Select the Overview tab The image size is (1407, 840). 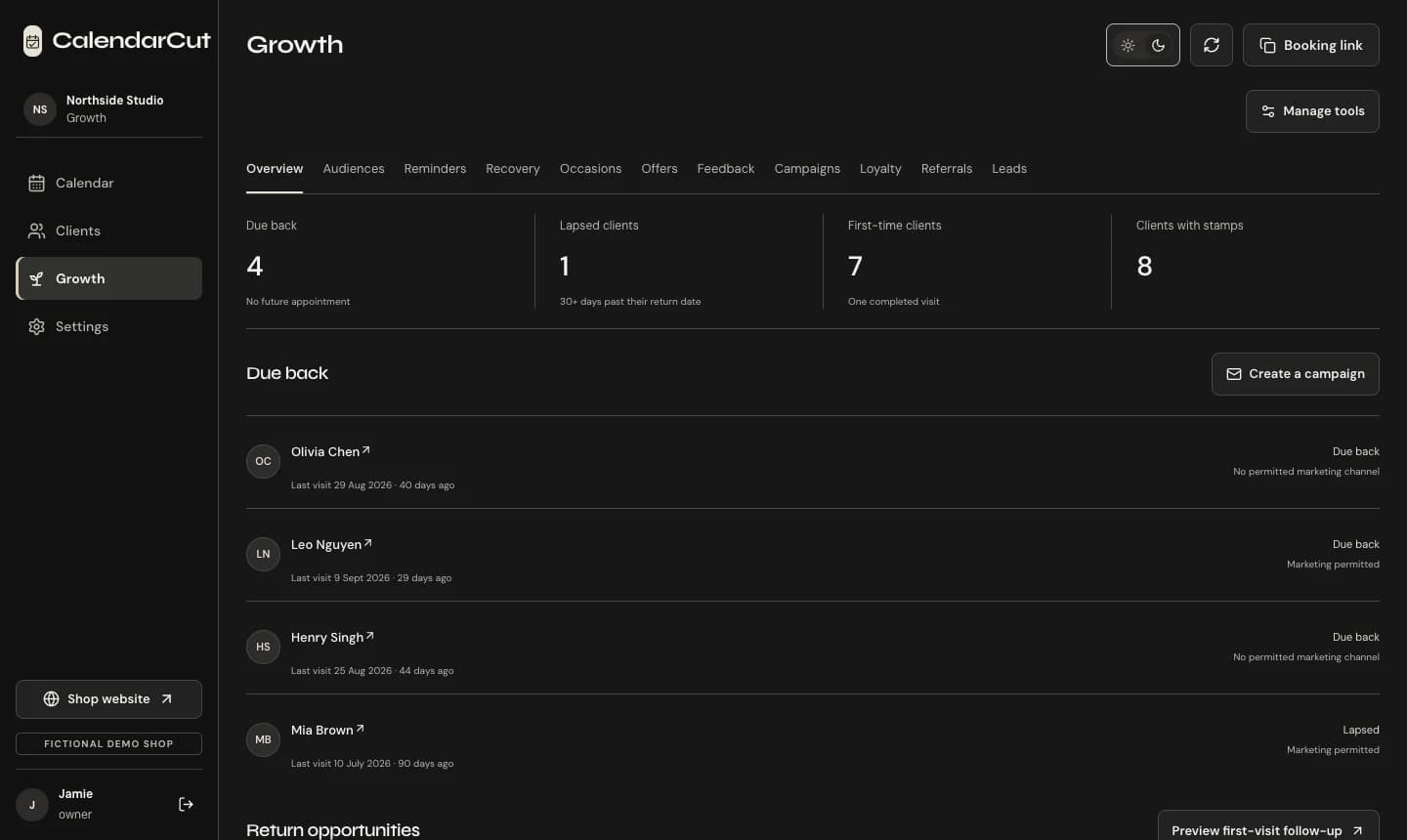click(x=275, y=169)
